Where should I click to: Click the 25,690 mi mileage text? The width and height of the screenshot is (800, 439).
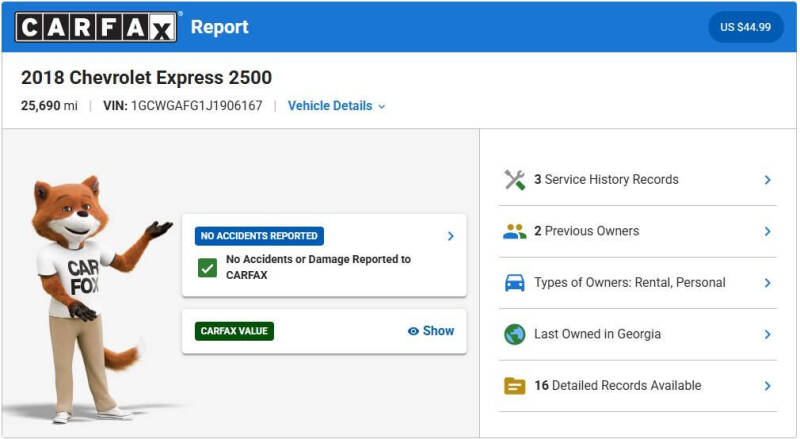[x=49, y=106]
